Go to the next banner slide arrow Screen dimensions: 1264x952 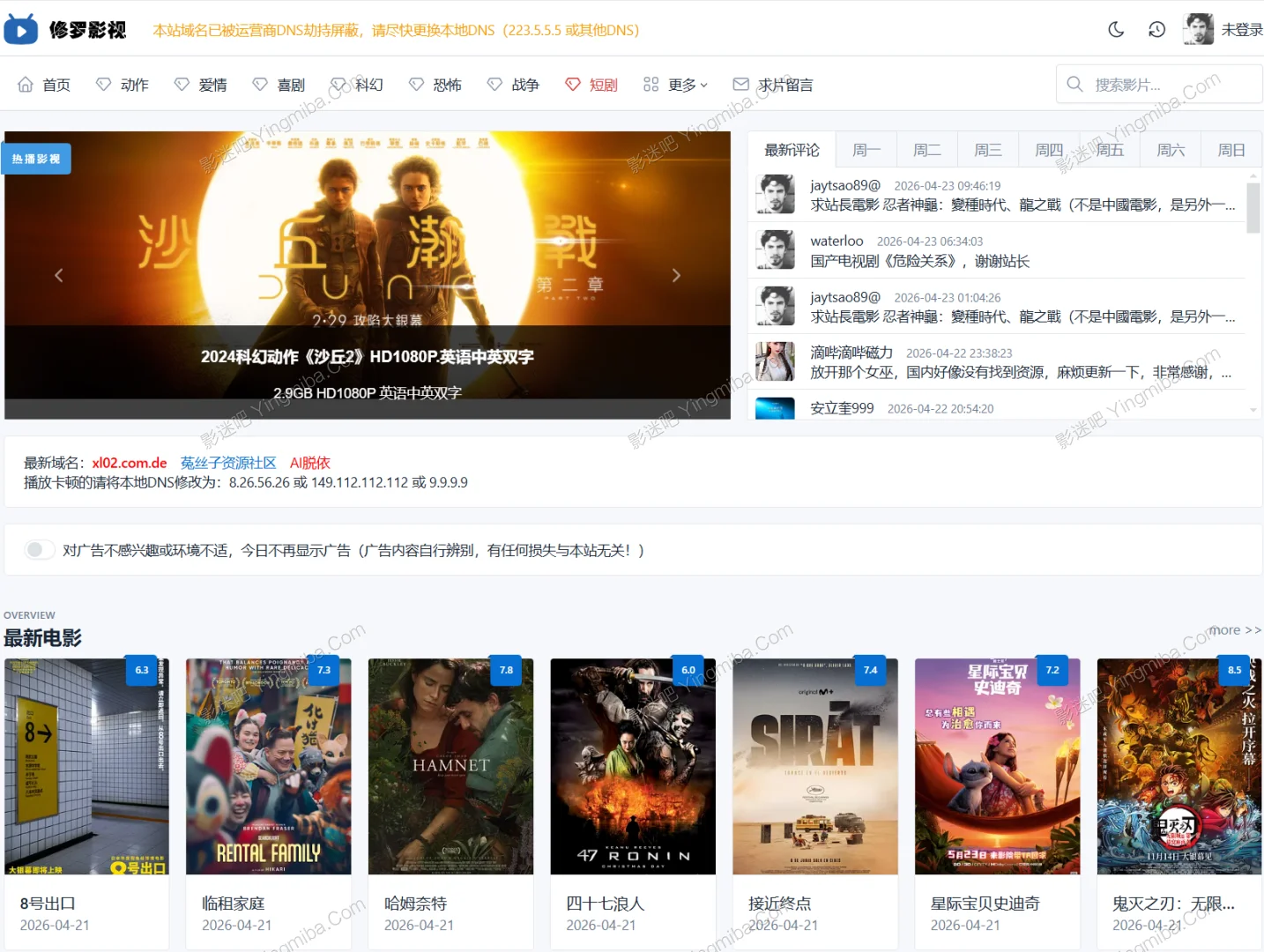click(676, 275)
